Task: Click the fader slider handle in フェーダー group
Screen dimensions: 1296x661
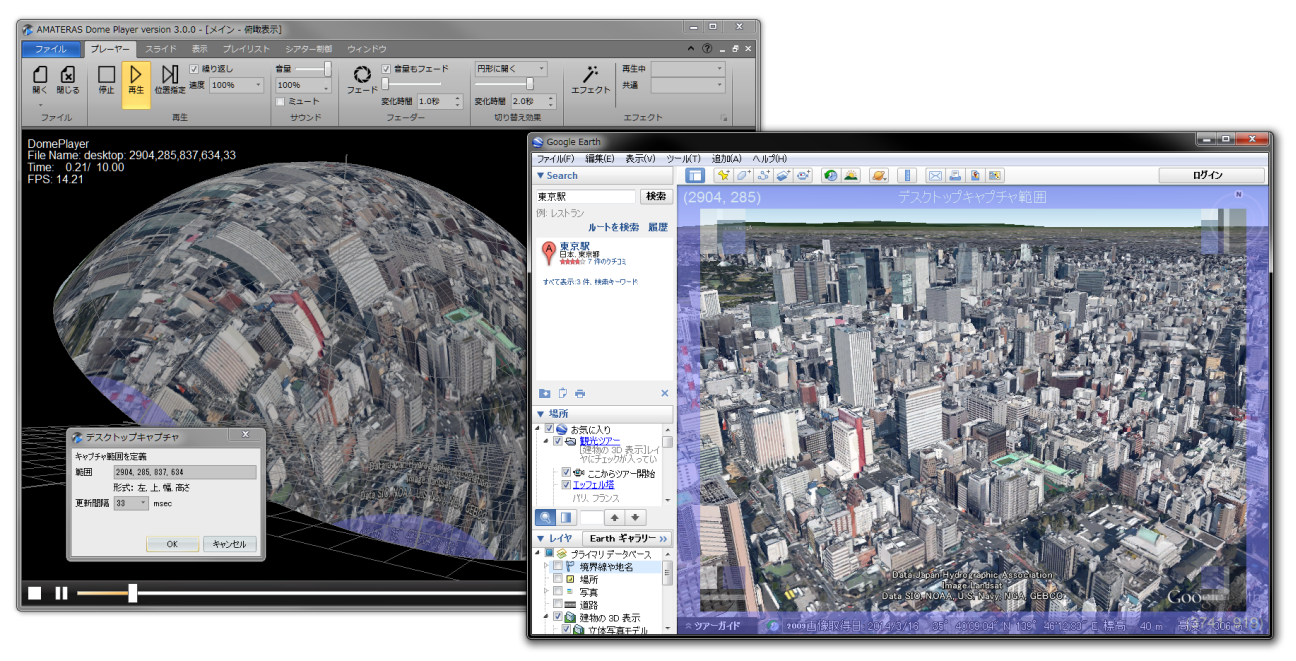Action: (x=383, y=84)
